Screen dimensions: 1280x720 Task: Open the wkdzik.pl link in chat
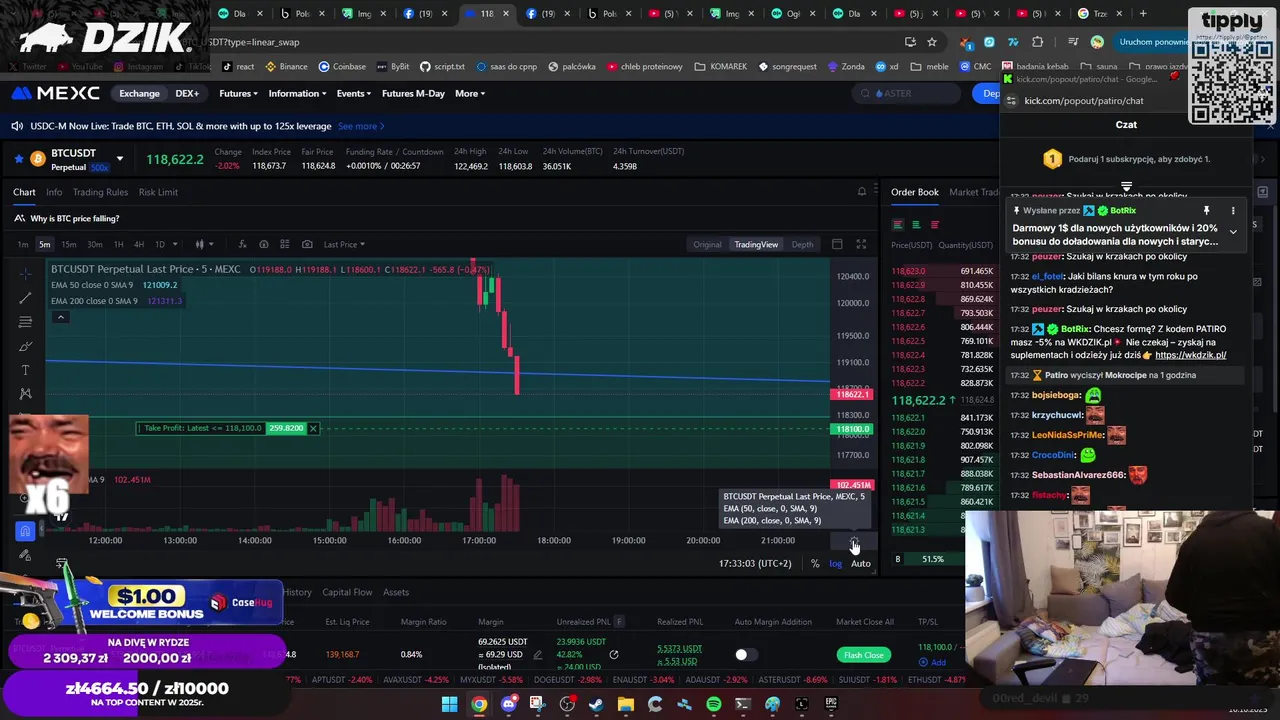pos(1190,355)
